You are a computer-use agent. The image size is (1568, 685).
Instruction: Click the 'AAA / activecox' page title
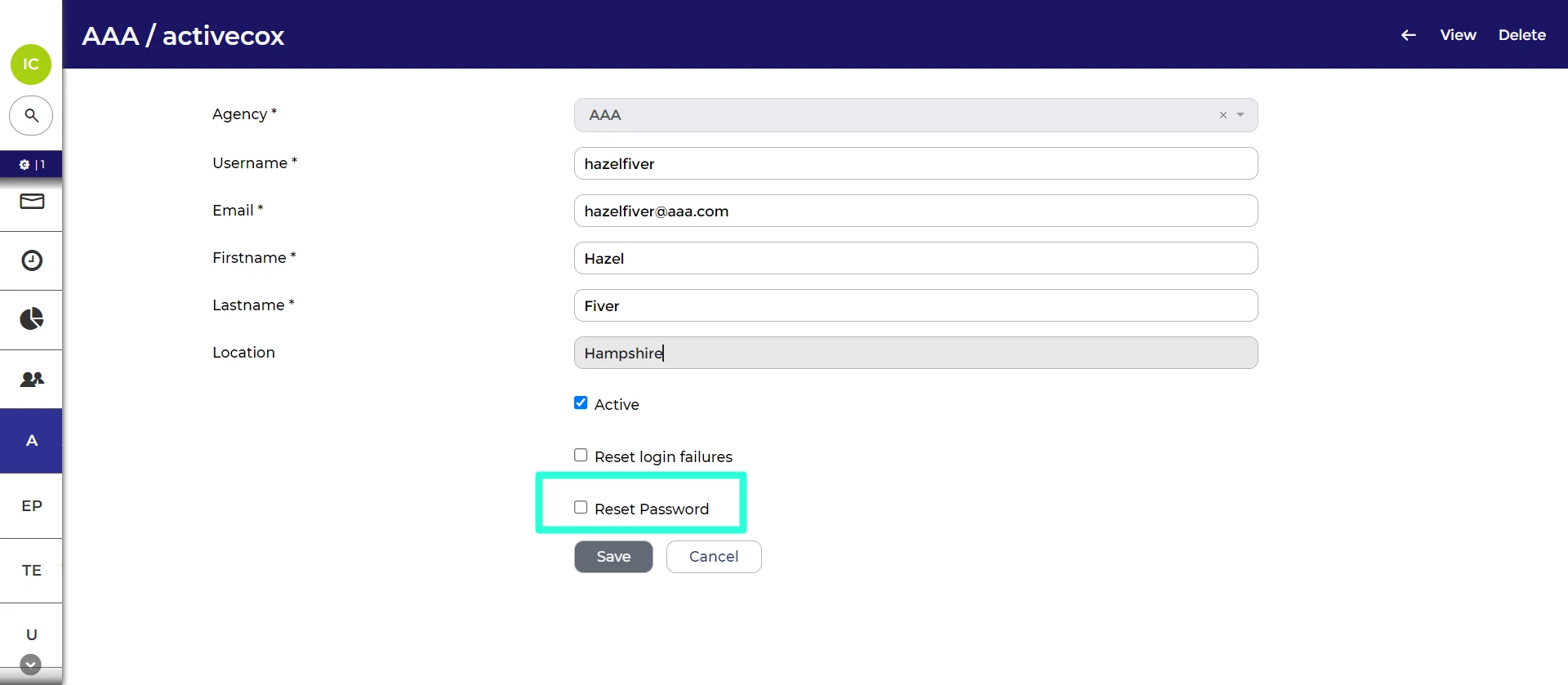[183, 36]
